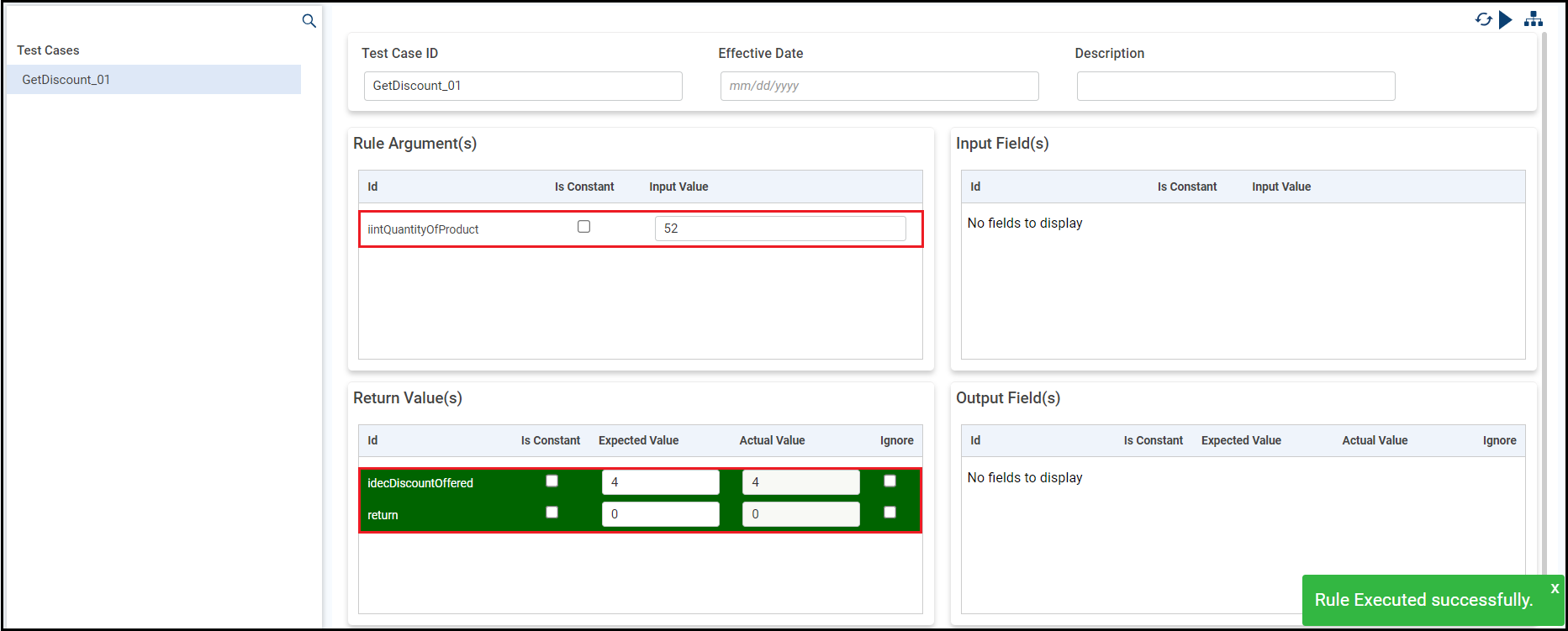
Task: Toggle Is Constant for idecDiscountOffered
Action: [x=552, y=481]
